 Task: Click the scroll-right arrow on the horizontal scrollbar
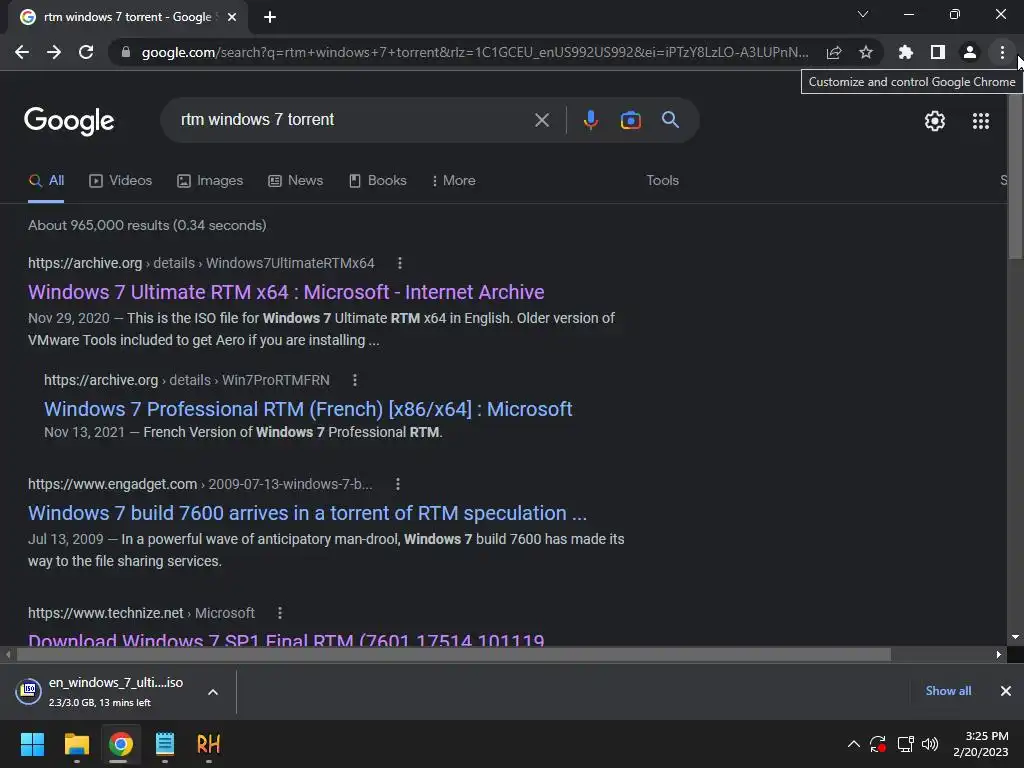tap(999, 654)
